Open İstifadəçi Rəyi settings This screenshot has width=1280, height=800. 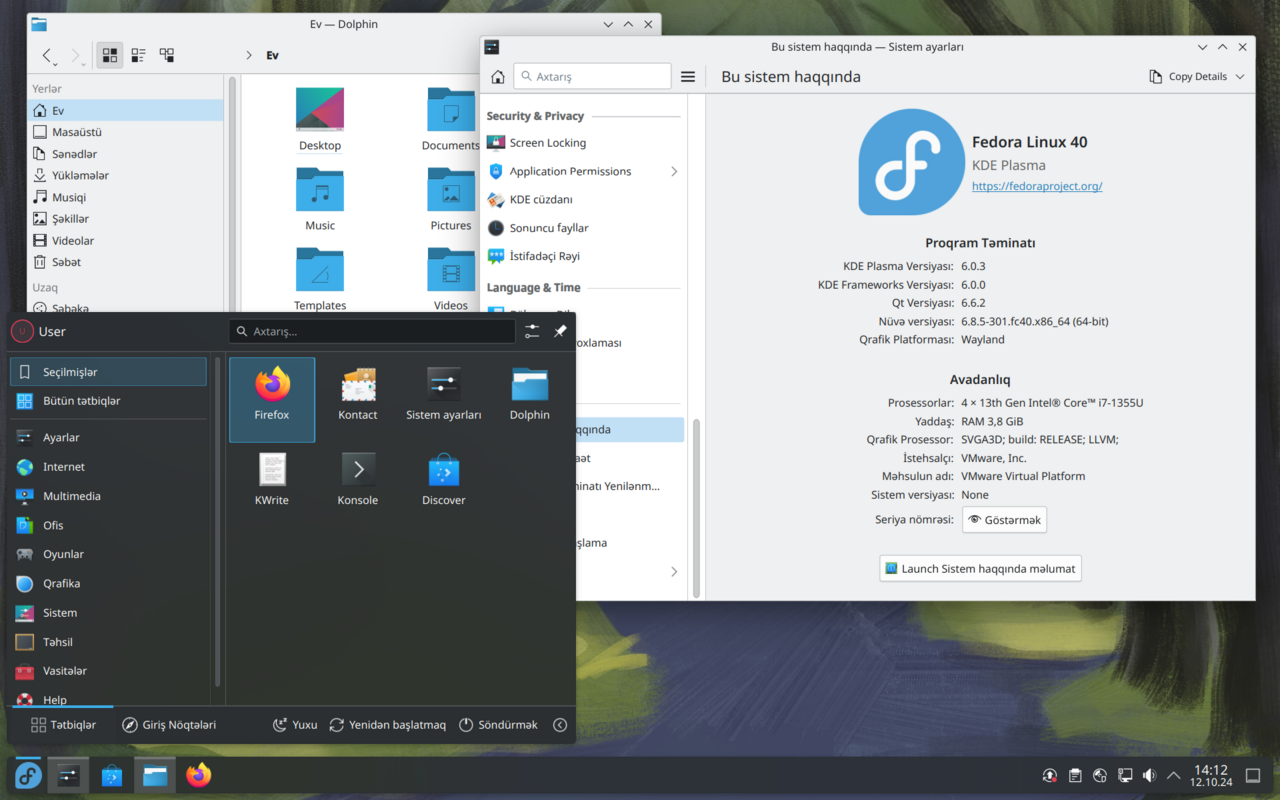click(x=583, y=256)
